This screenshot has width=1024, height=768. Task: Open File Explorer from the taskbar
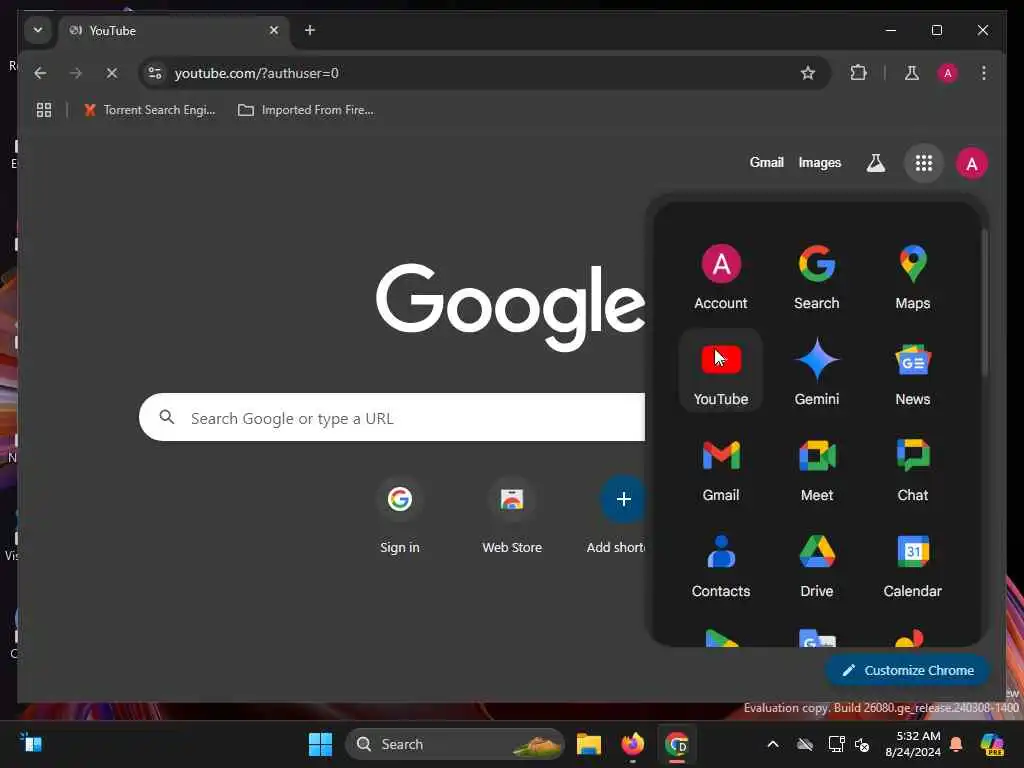click(x=588, y=744)
